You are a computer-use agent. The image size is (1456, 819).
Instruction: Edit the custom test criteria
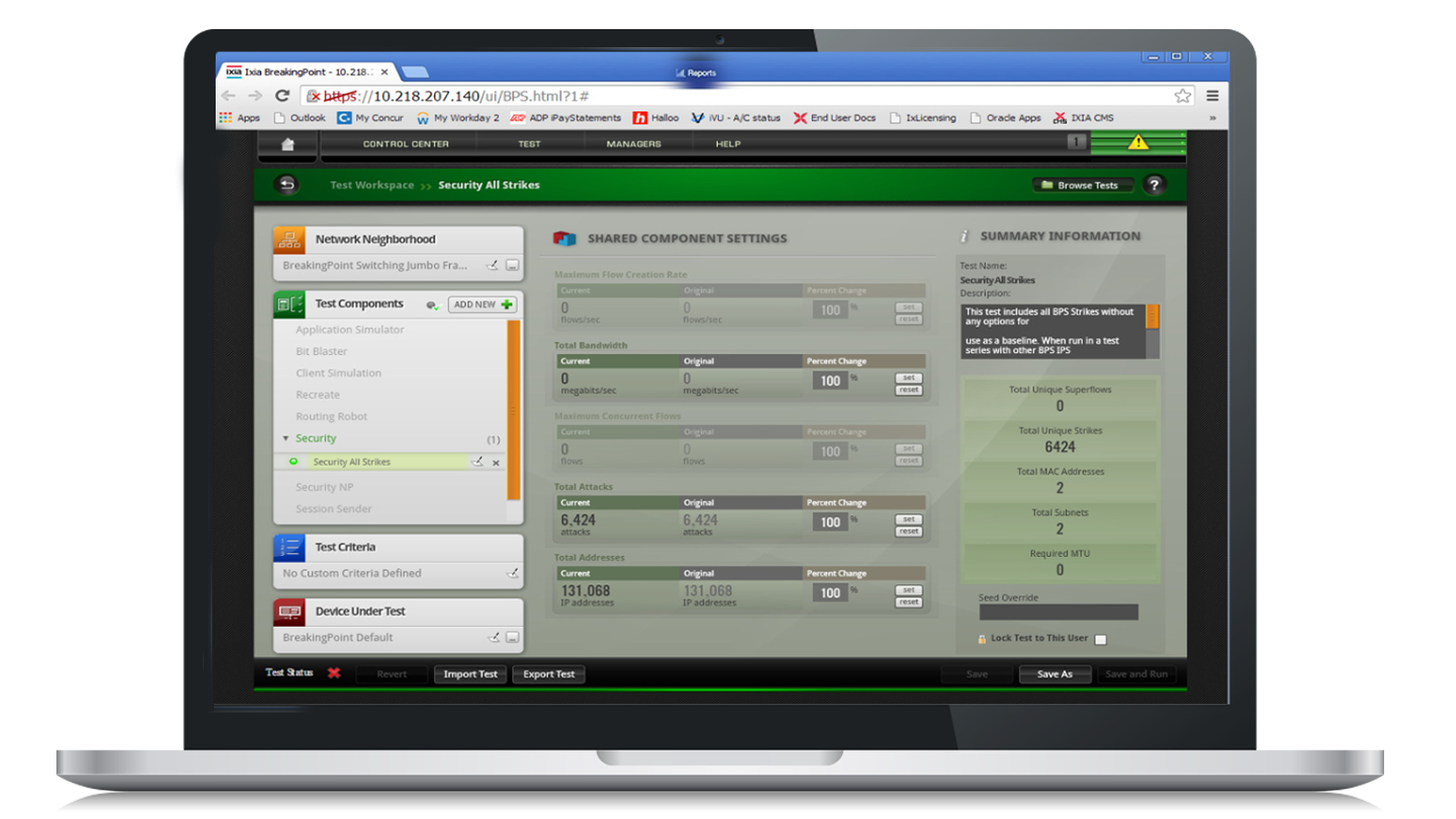pyautogui.click(x=512, y=573)
